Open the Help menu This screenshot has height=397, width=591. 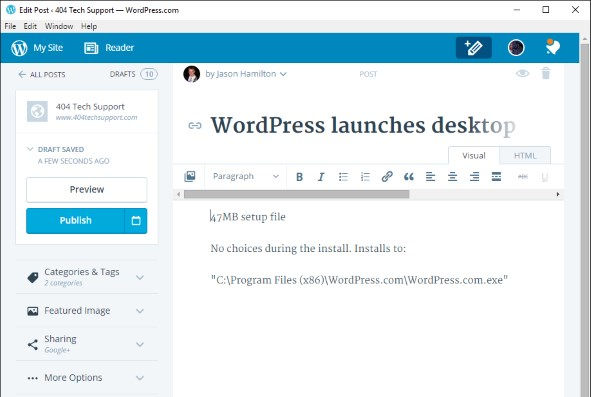[89, 26]
